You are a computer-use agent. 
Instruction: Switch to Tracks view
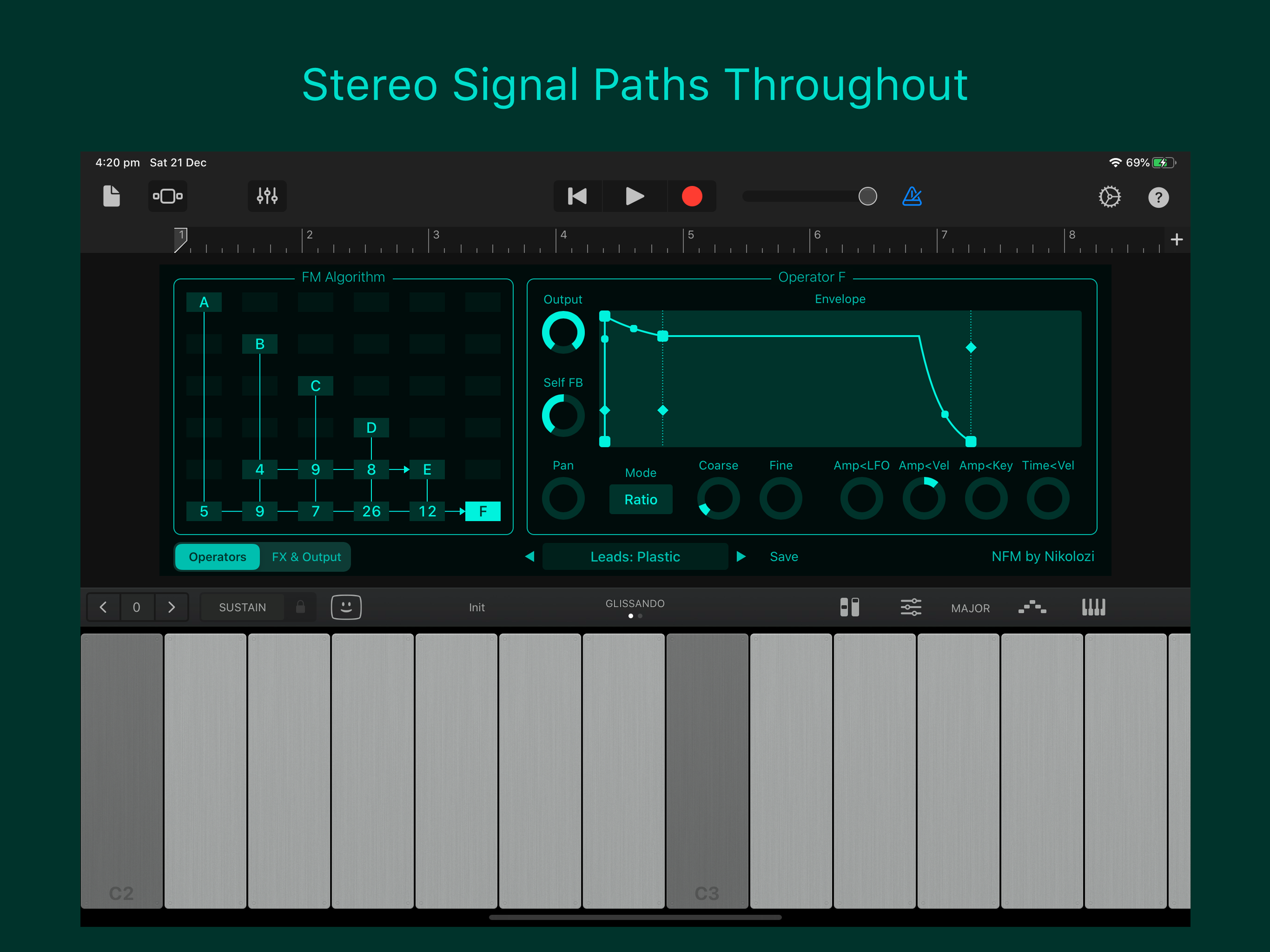pyautogui.click(x=168, y=197)
